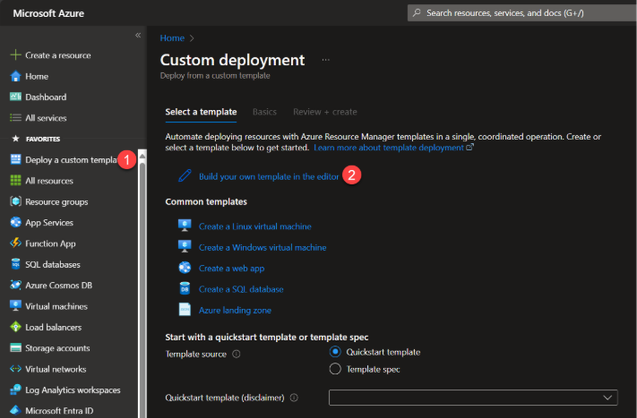This screenshot has width=637, height=418.
Task: Click the SQL database template icon
Action: 185,289
